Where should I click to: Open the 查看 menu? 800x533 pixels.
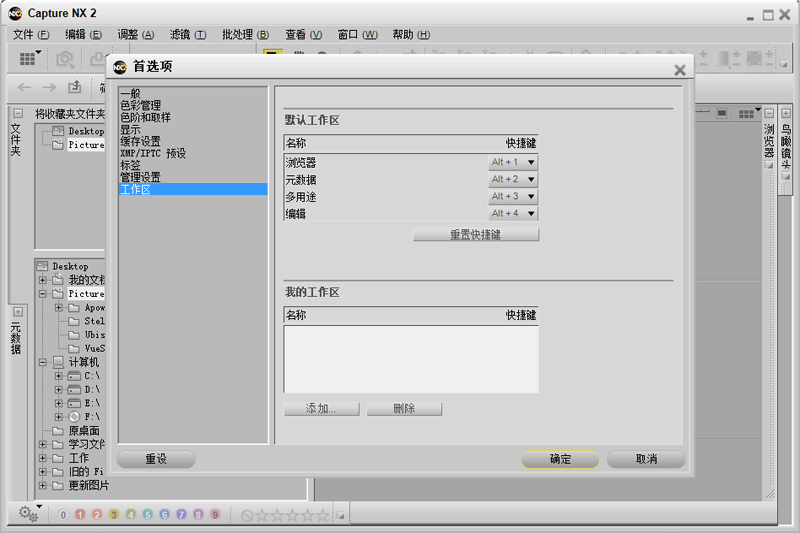click(x=304, y=35)
